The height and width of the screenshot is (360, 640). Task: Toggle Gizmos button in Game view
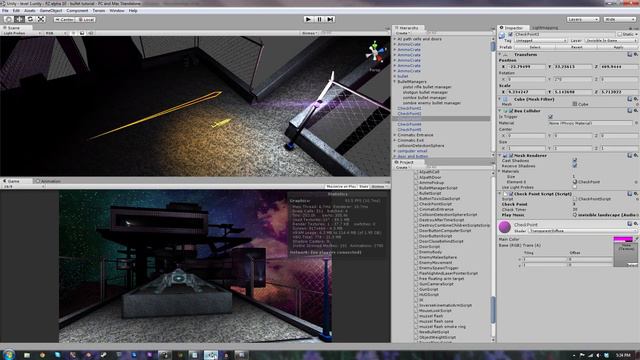[x=378, y=186]
